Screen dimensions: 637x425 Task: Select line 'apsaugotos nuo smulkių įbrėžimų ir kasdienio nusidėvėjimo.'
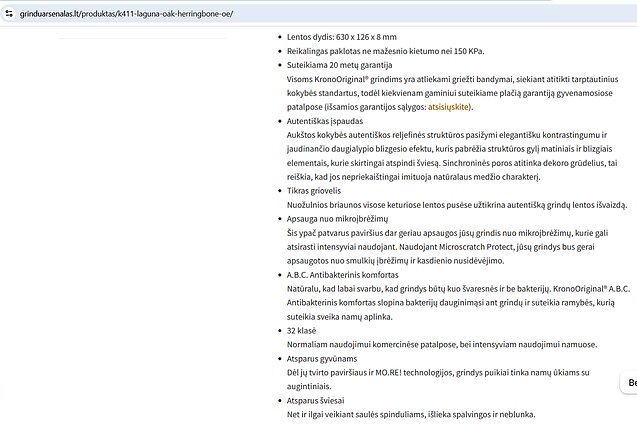(x=396, y=261)
